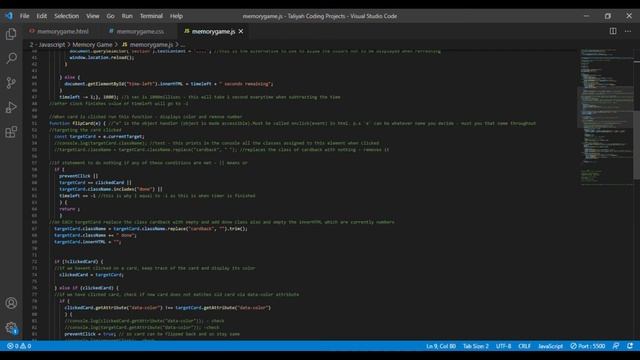Image resolution: width=640 pixels, height=360 pixels.
Task: Click the feedback icon in status bar
Action: click(x=616, y=346)
